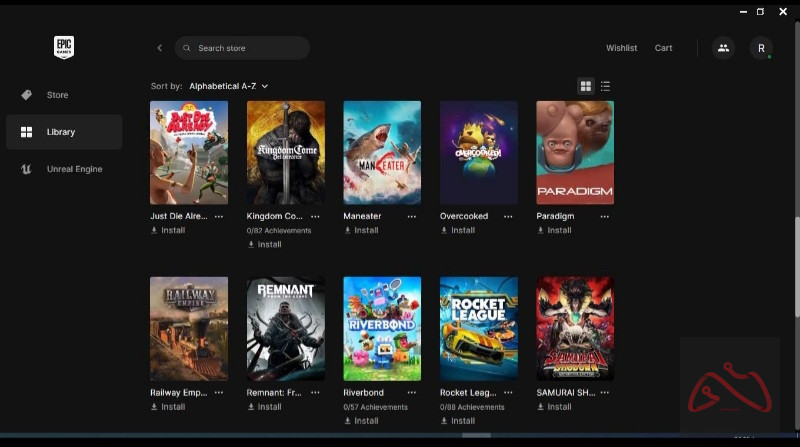This screenshot has height=447, width=800.
Task: Open three-dot menu for Paradigm
Action: pyautogui.click(x=604, y=216)
